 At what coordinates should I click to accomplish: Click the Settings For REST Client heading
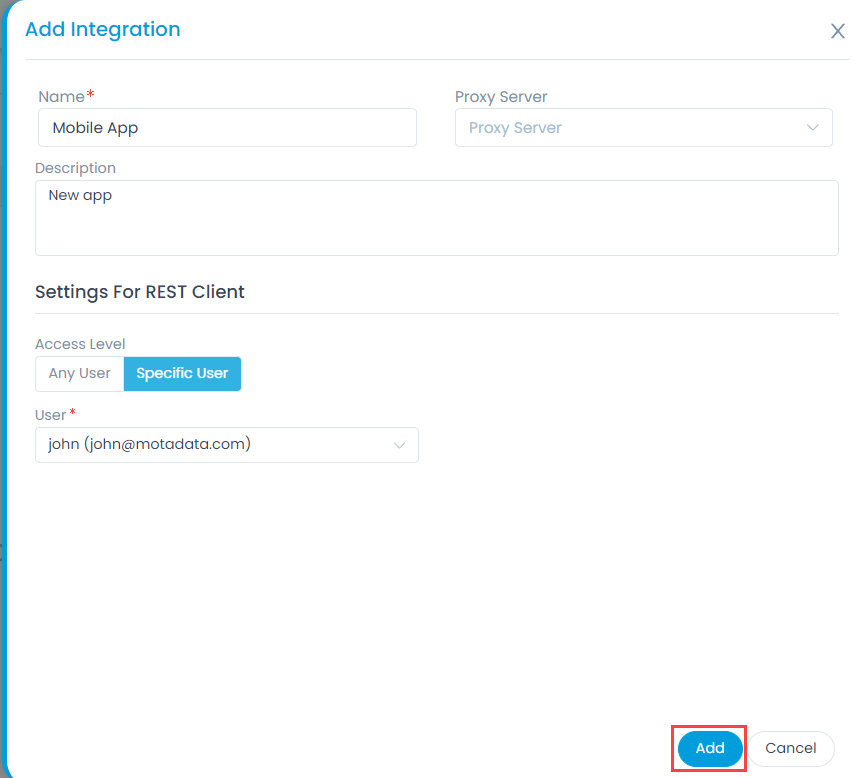[x=139, y=291]
